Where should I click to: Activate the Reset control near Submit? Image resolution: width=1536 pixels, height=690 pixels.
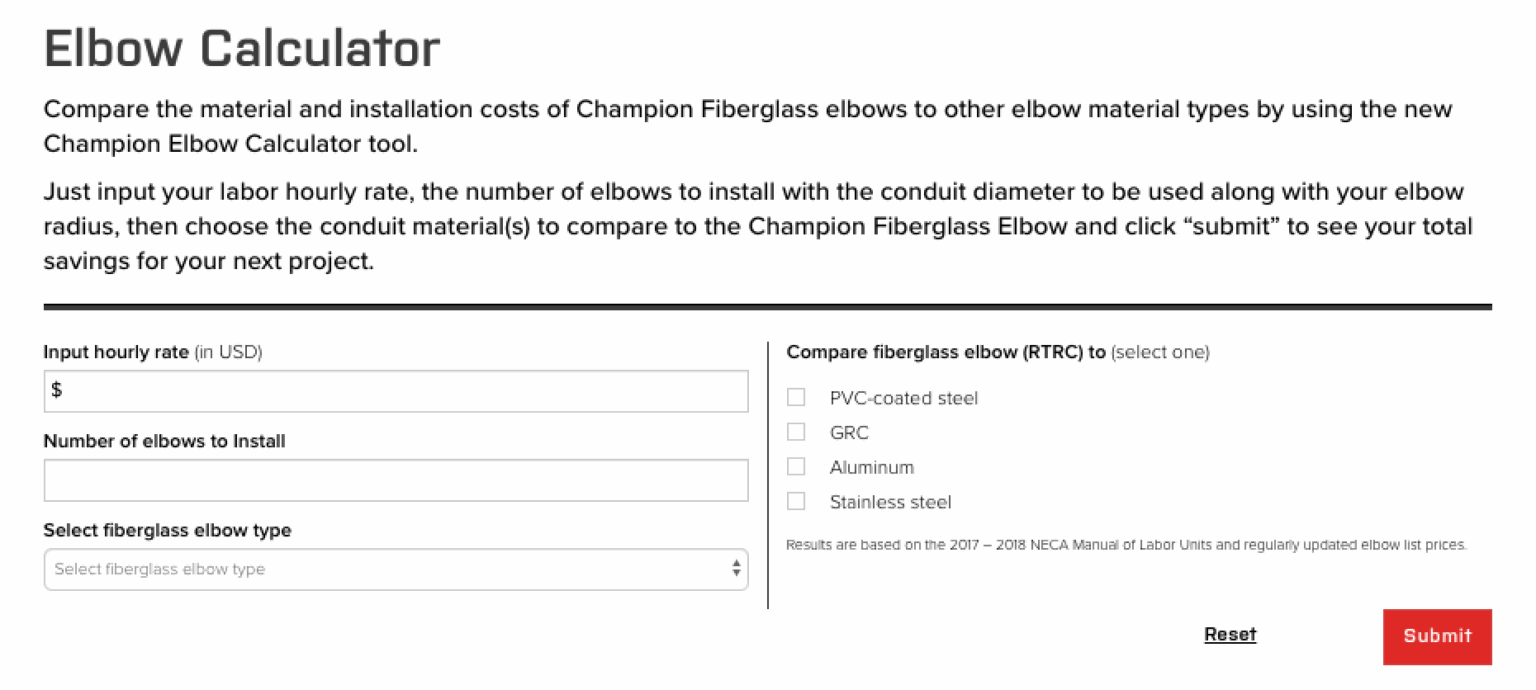tap(1230, 634)
